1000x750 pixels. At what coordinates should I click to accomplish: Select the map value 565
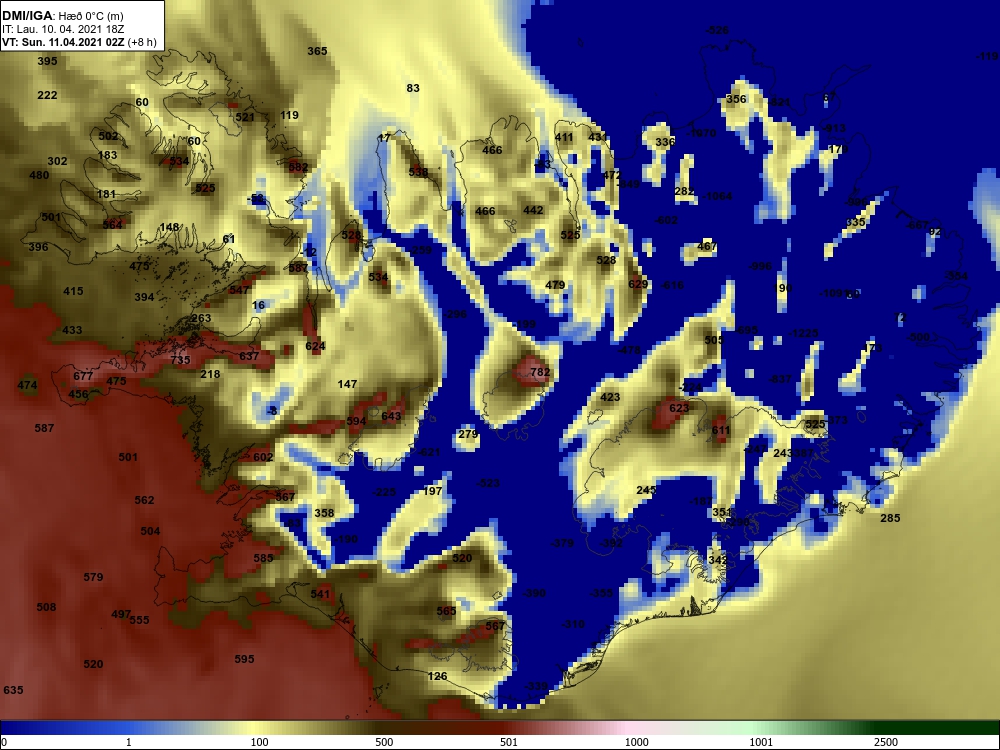[x=446, y=611]
